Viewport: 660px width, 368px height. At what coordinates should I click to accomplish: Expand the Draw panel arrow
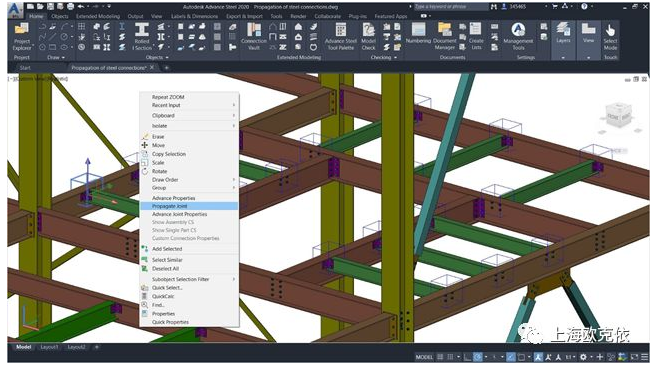click(x=63, y=57)
